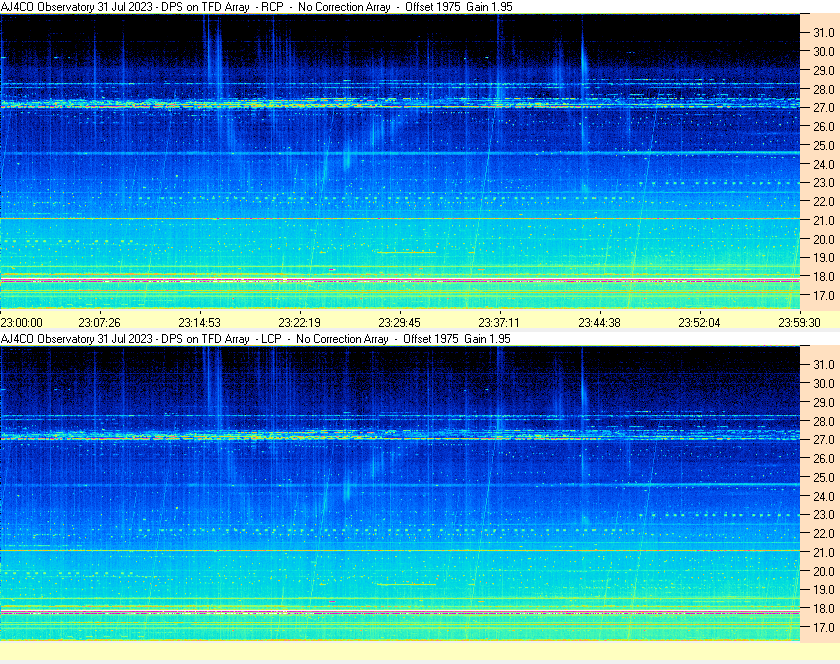The width and height of the screenshot is (840, 664).
Task: Click the 31.0 frequency label on RCP plot
Action: point(823,33)
